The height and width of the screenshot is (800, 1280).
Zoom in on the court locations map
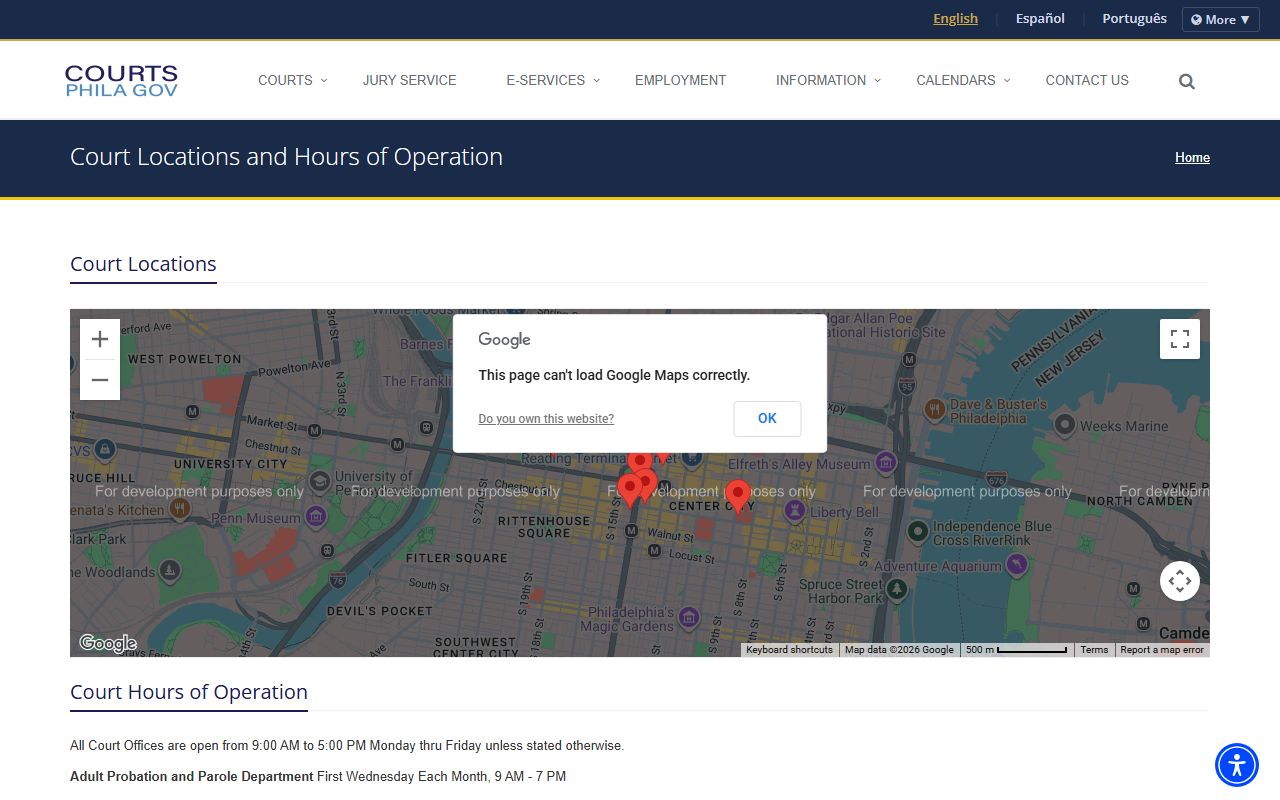(100, 340)
